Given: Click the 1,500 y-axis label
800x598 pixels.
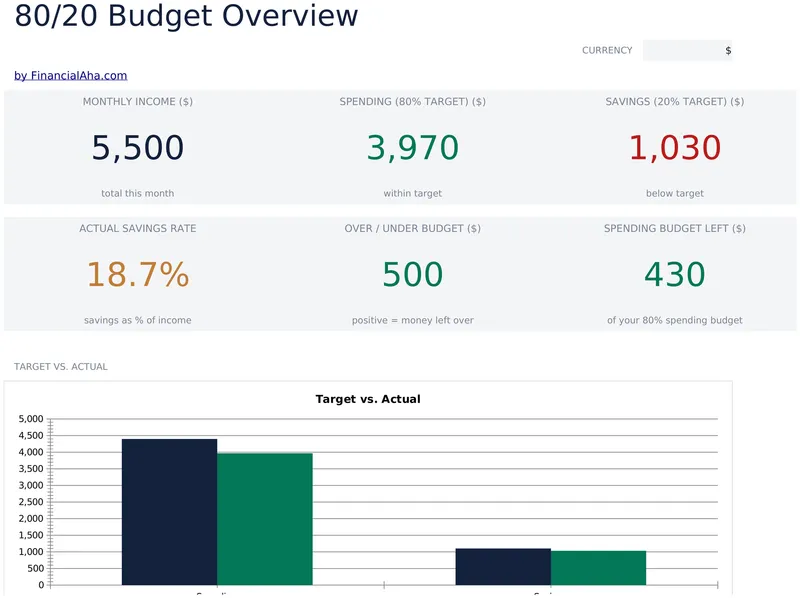Looking at the screenshot, I should (31, 535).
